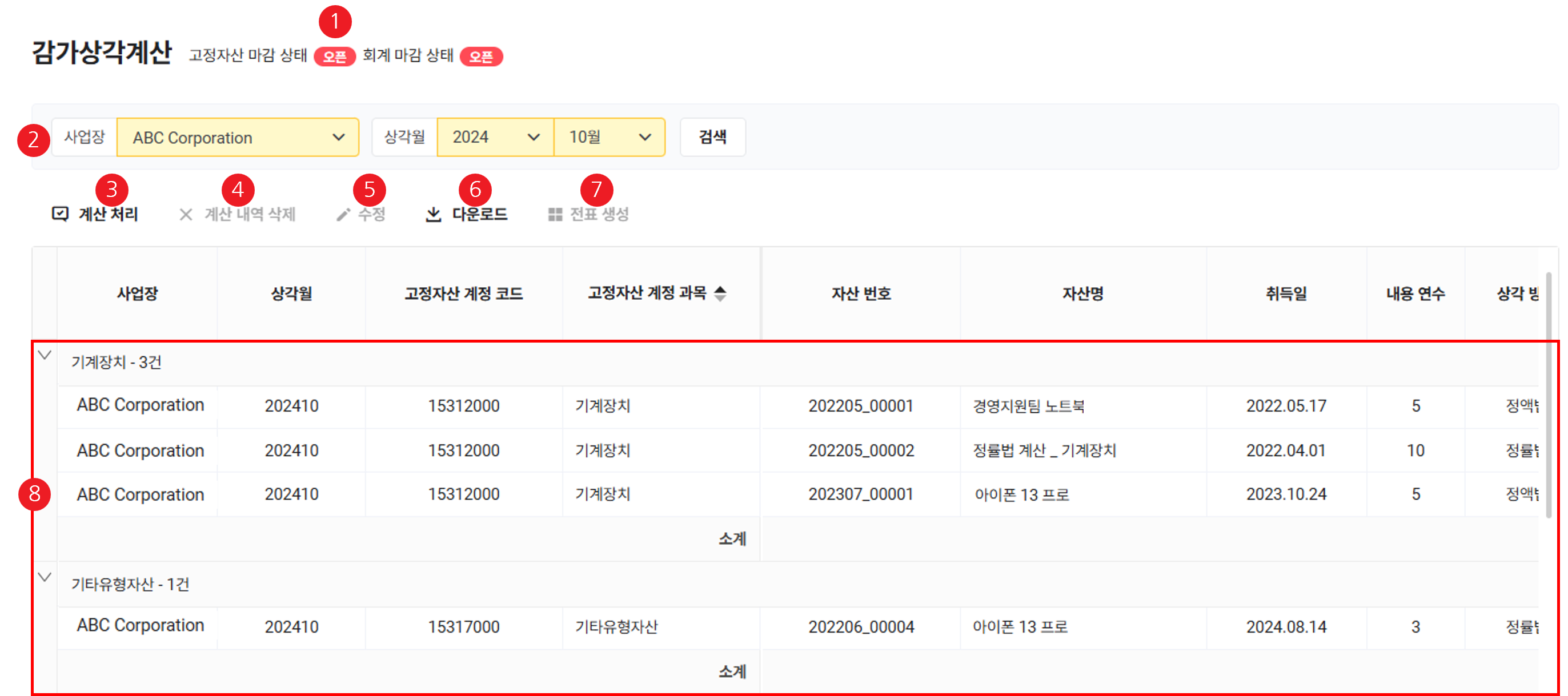Viewport: 1568px width, 696px height.
Task: Collapse the 기계장치 - 3건 group
Action: coord(45,355)
